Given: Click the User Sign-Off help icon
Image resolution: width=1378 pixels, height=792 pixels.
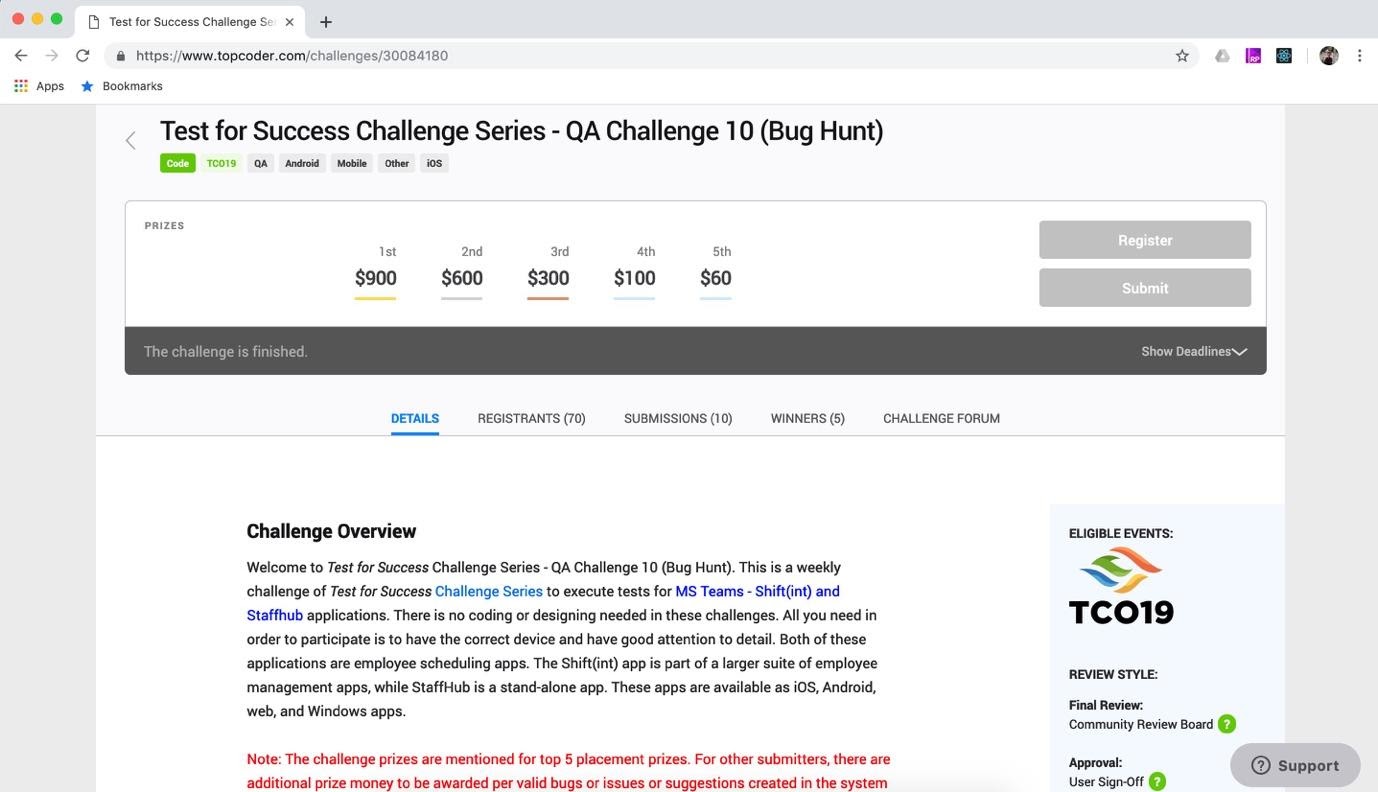Looking at the screenshot, I should 1157,782.
